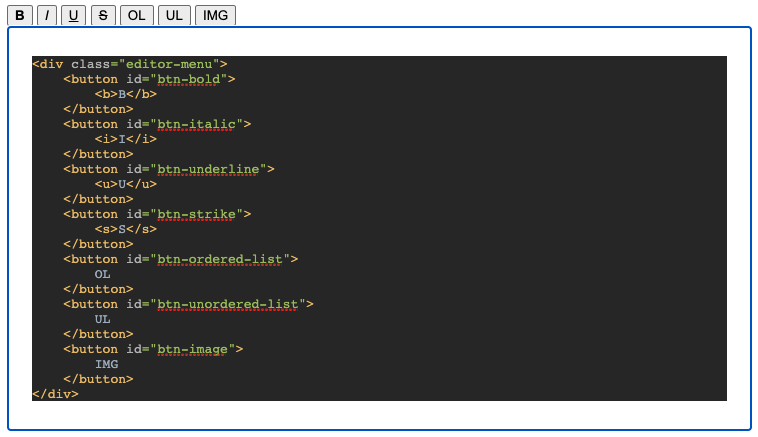Underline text with the U button

(x=73, y=15)
